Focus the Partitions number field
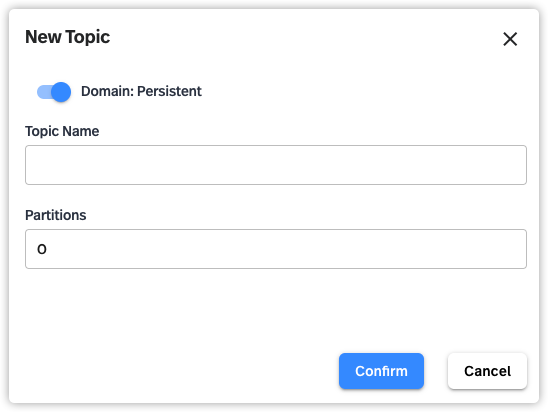 click(276, 249)
